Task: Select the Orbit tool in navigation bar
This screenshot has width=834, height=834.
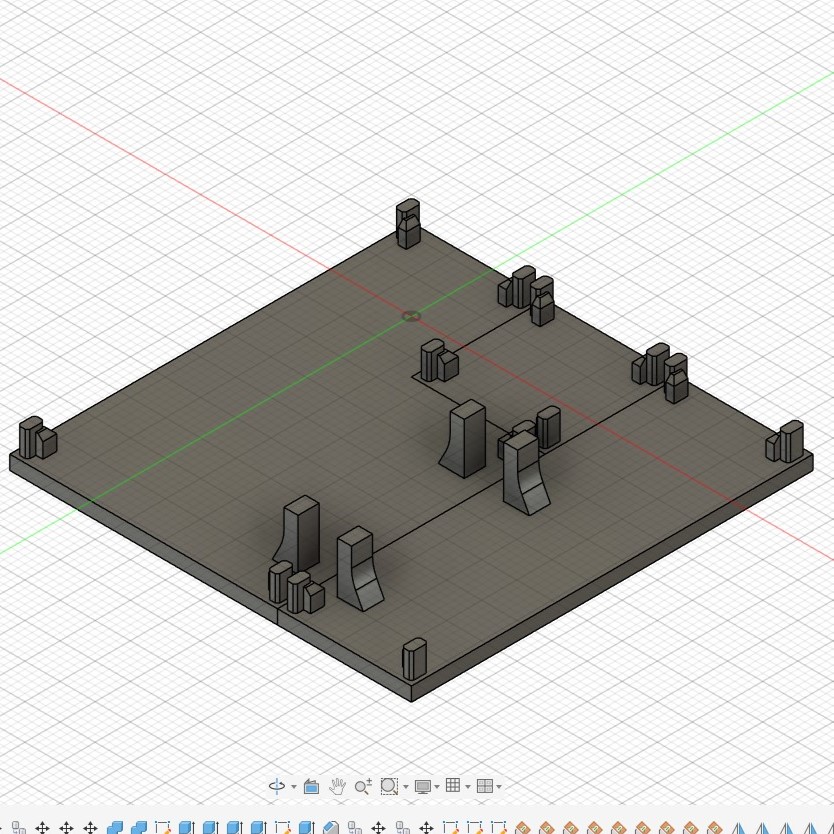Action: (277, 786)
